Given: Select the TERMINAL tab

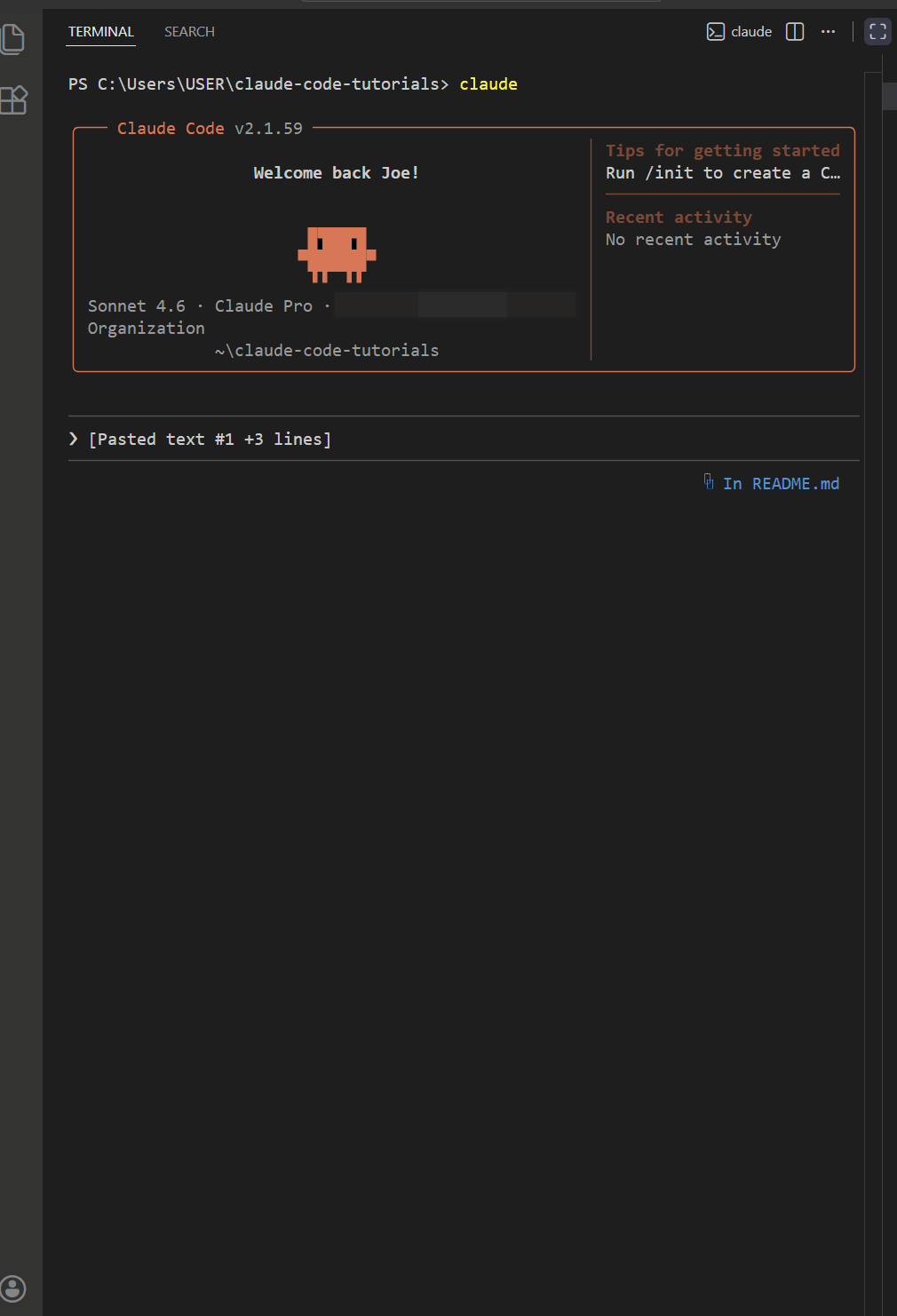Looking at the screenshot, I should [100, 31].
